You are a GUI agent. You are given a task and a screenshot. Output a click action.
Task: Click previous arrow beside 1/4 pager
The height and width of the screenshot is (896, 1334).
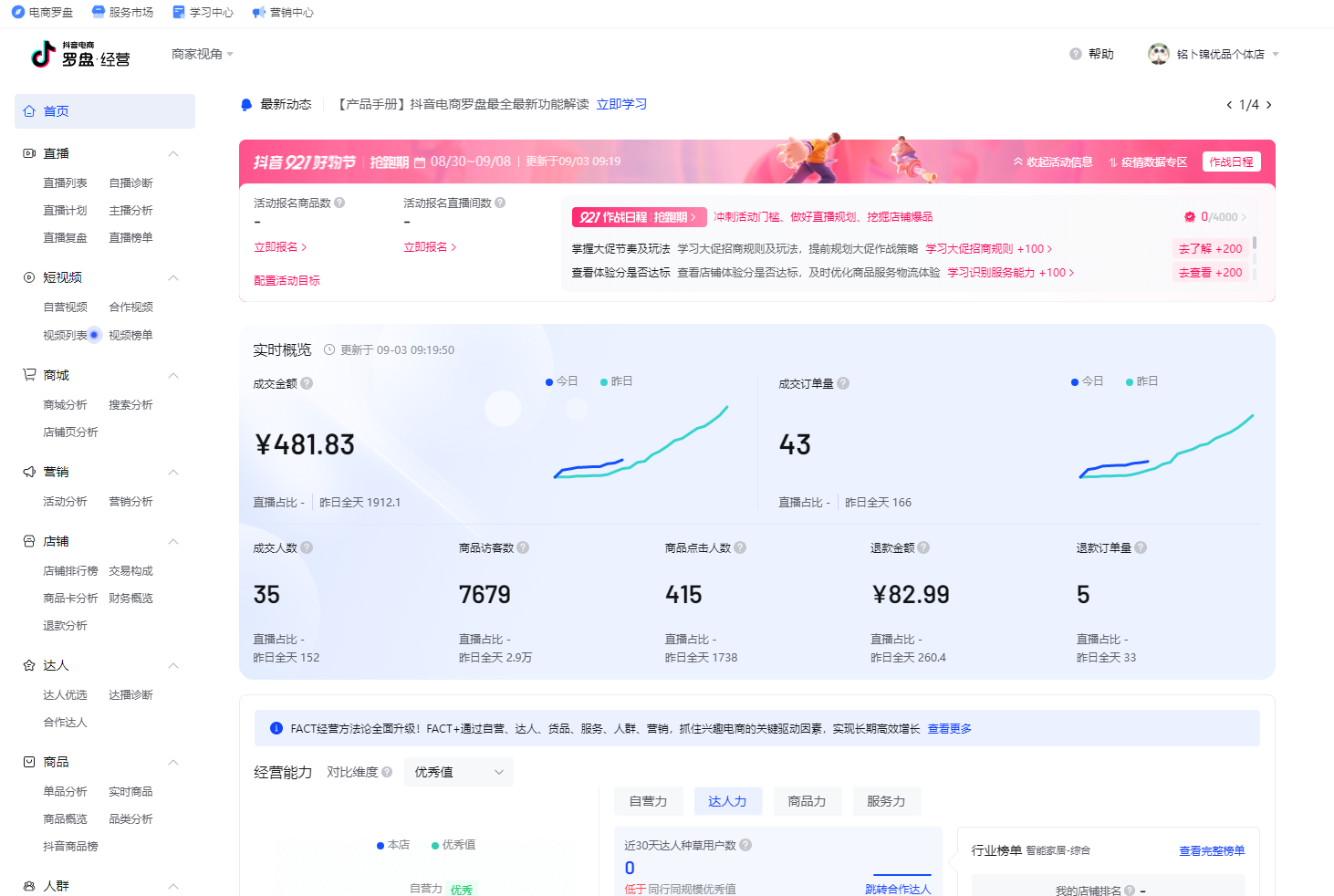coord(1229,105)
